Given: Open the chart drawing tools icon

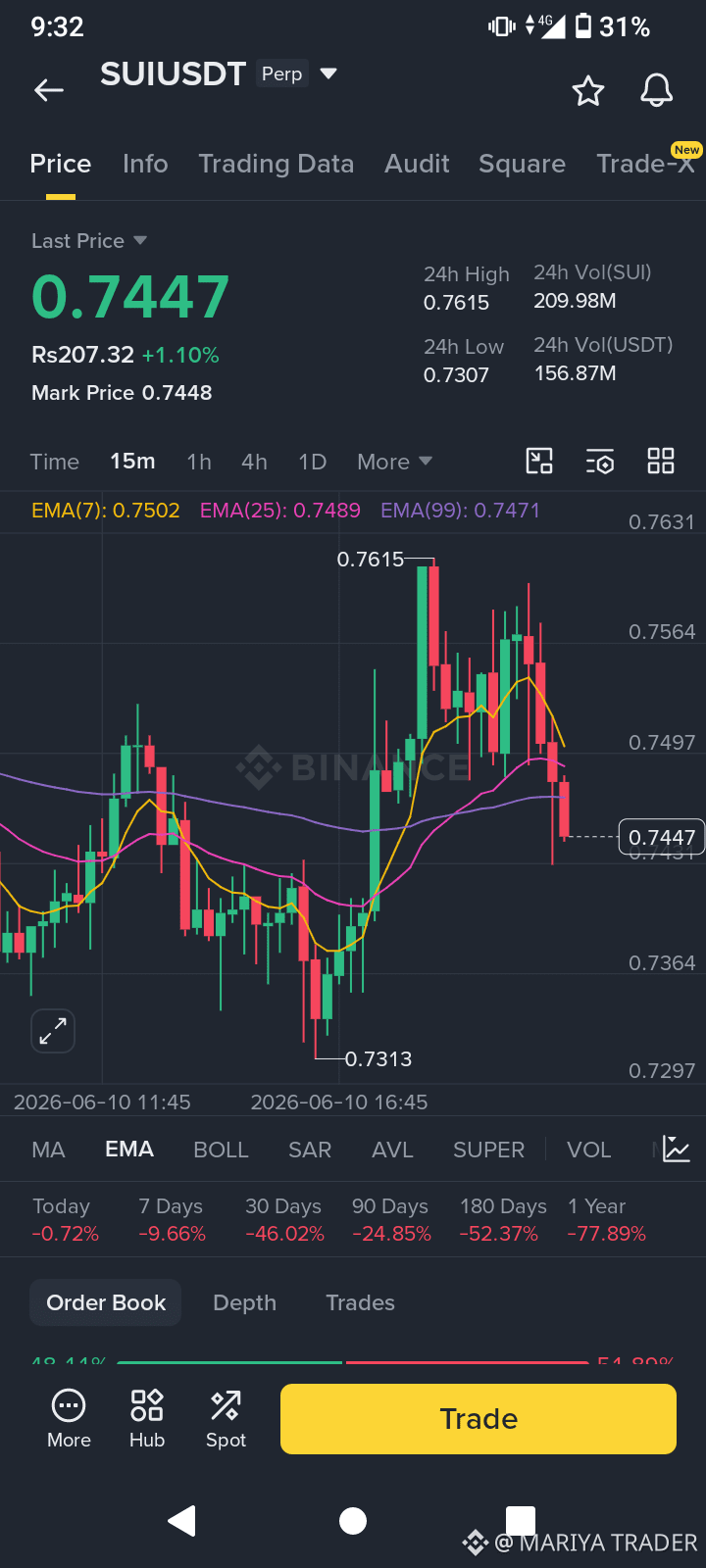Looking at the screenshot, I should tap(539, 462).
